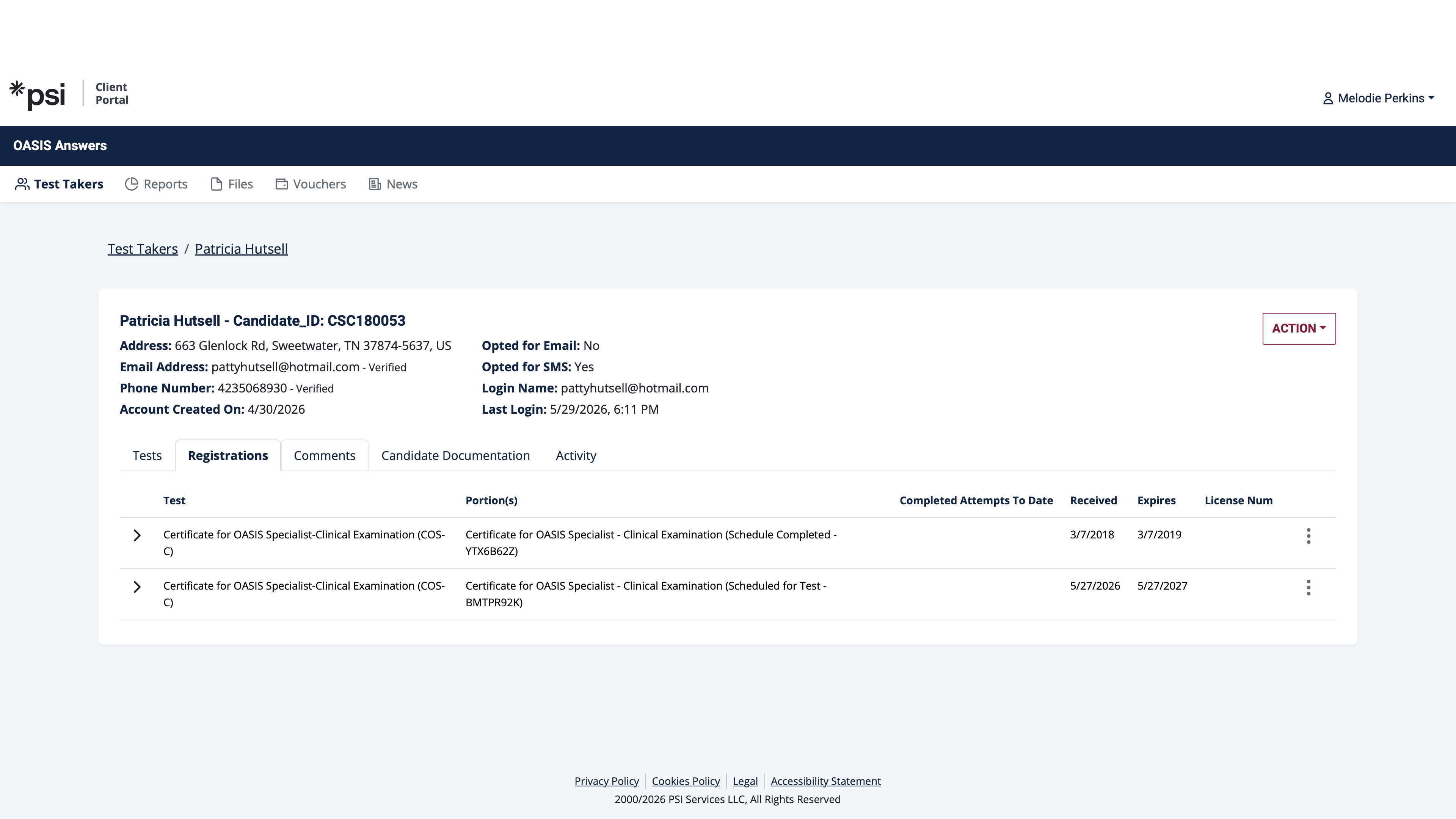The height and width of the screenshot is (819, 1456).
Task: Click the License Num column header
Action: pos(1238,501)
